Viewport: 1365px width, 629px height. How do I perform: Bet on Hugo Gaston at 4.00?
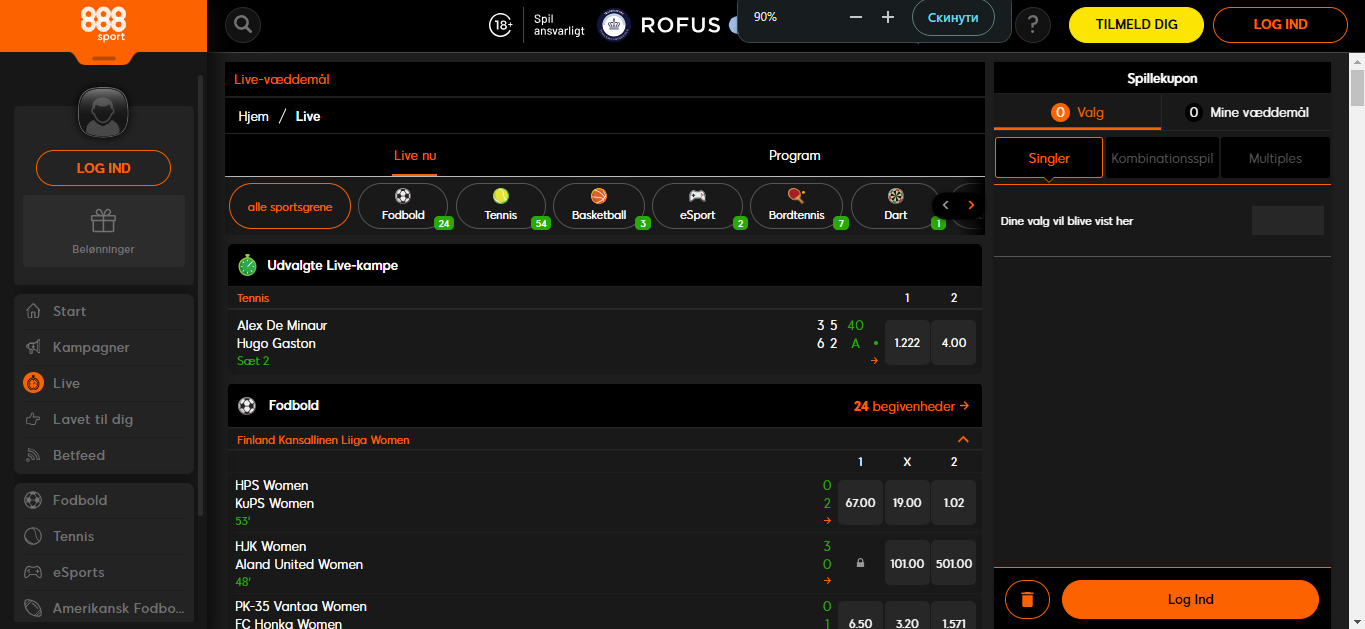(954, 343)
